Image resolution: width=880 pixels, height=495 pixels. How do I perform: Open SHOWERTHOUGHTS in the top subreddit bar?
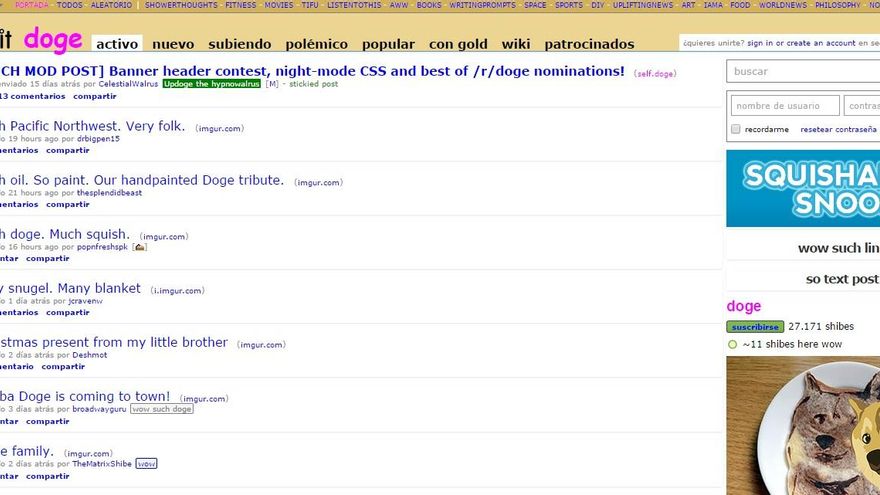(181, 5)
